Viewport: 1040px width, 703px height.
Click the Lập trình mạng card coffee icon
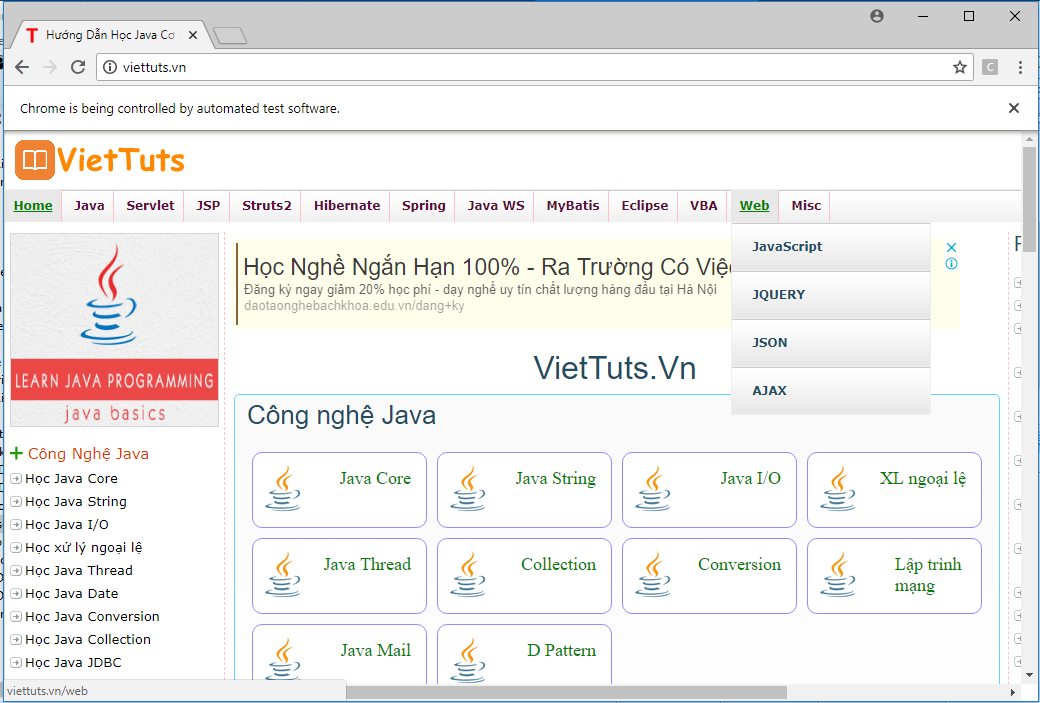pyautogui.click(x=838, y=575)
